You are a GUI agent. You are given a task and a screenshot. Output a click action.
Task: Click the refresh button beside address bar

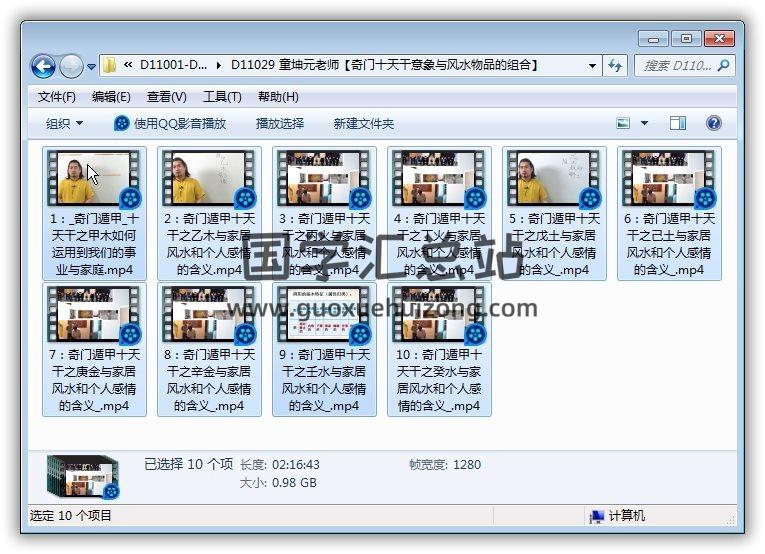click(615, 65)
